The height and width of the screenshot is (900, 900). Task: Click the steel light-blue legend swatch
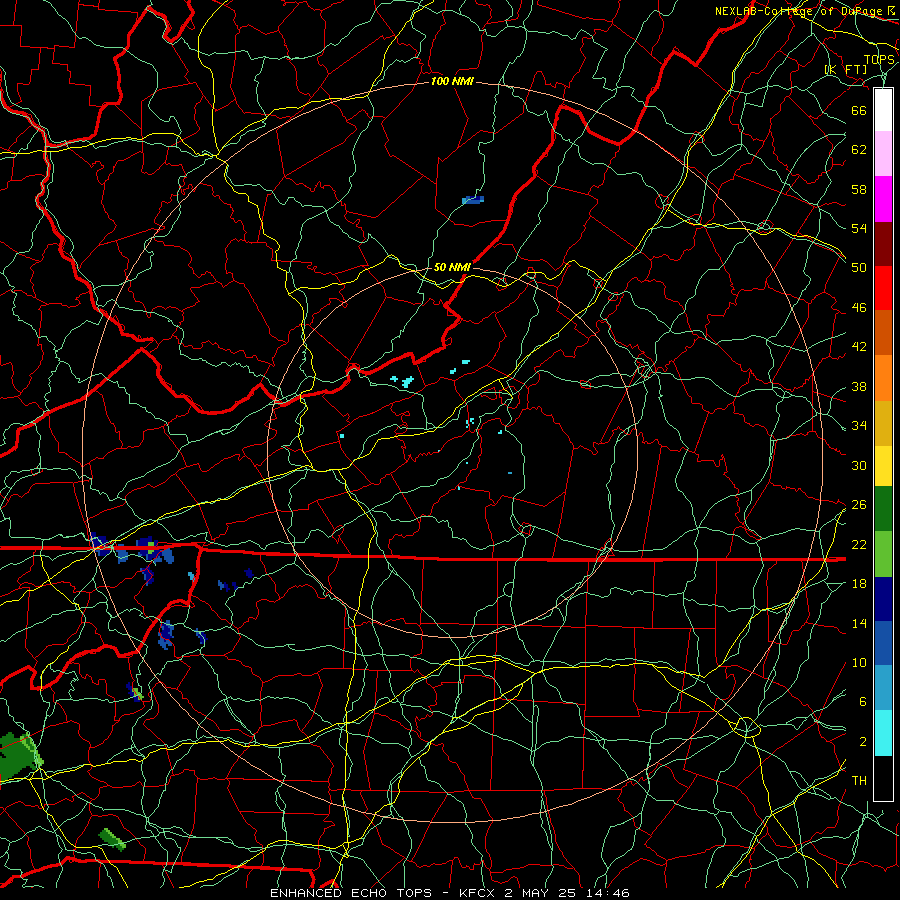point(883,688)
